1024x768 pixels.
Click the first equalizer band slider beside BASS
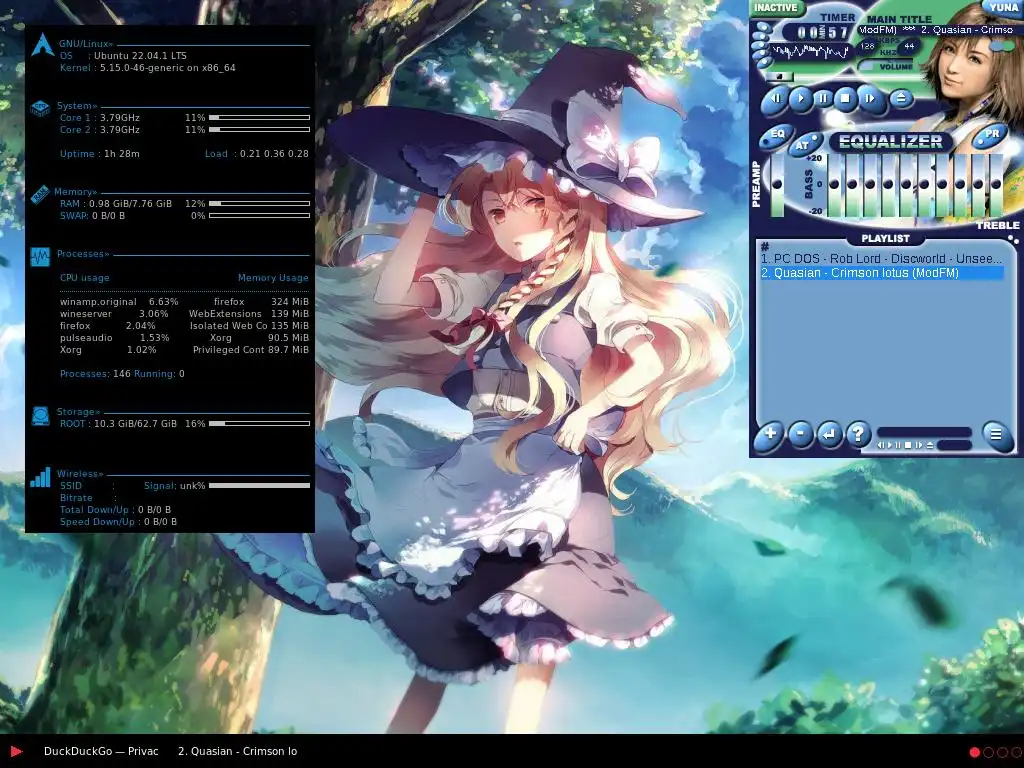[834, 185]
